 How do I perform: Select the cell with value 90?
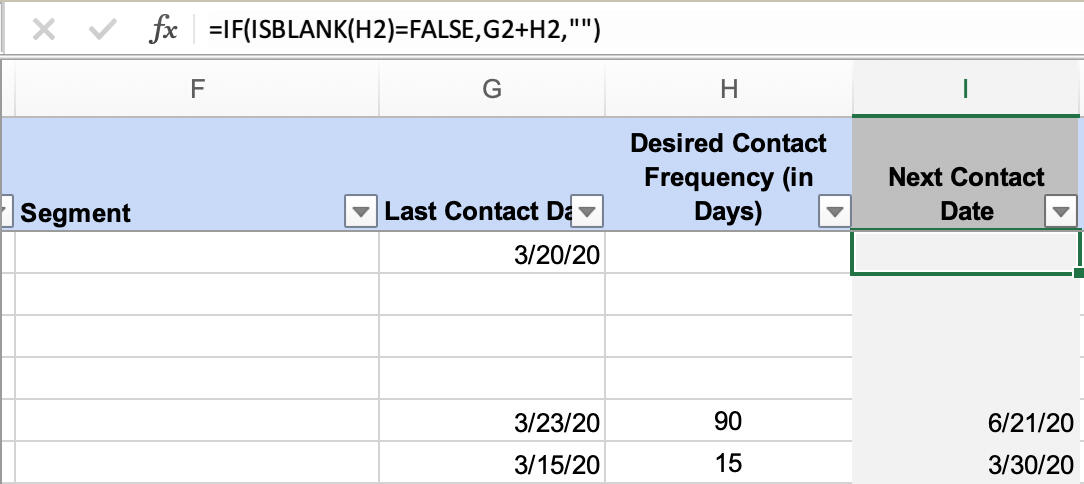pyautogui.click(x=728, y=422)
